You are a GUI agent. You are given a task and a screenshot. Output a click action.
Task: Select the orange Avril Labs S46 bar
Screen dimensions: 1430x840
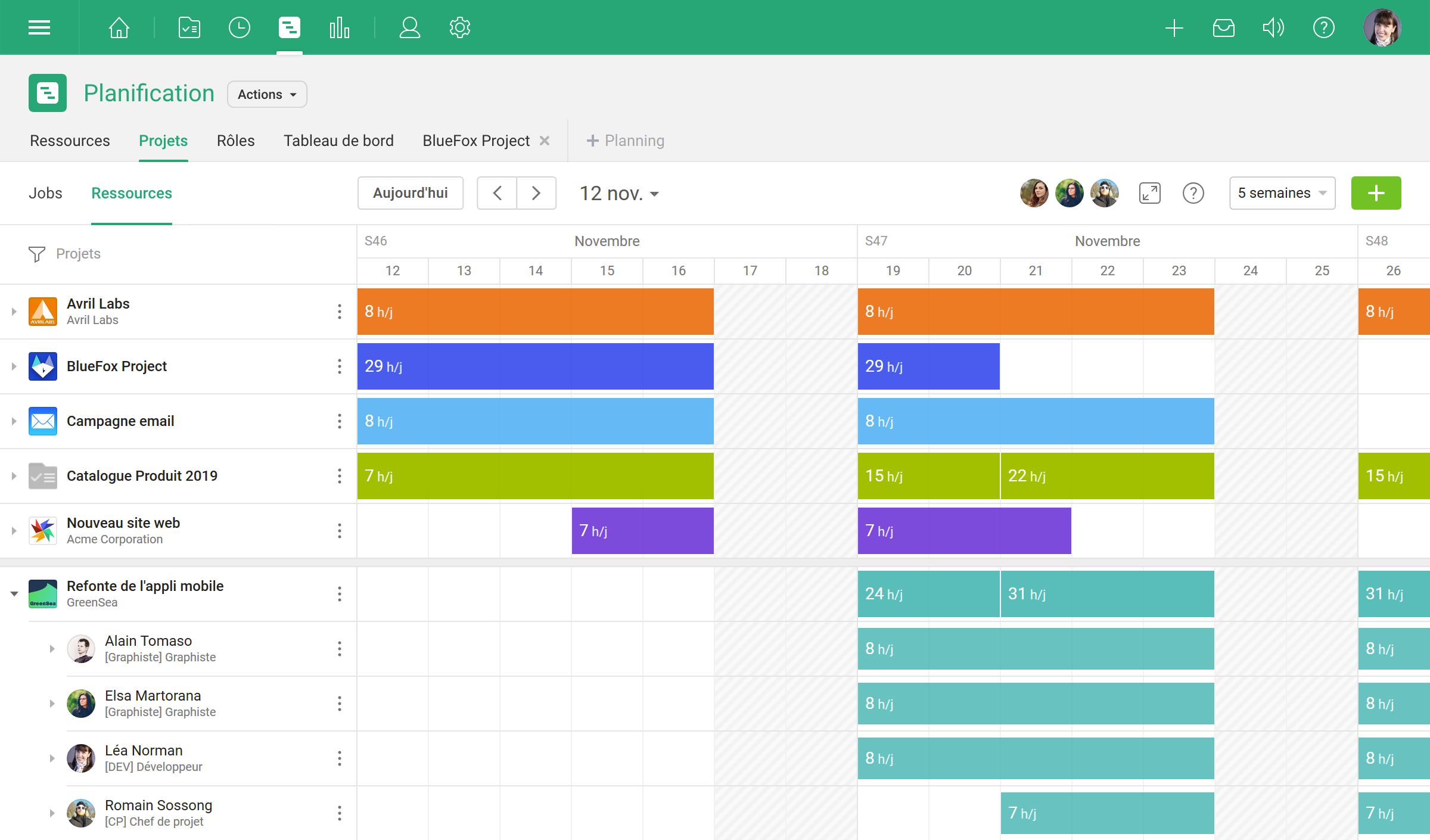[x=536, y=312]
